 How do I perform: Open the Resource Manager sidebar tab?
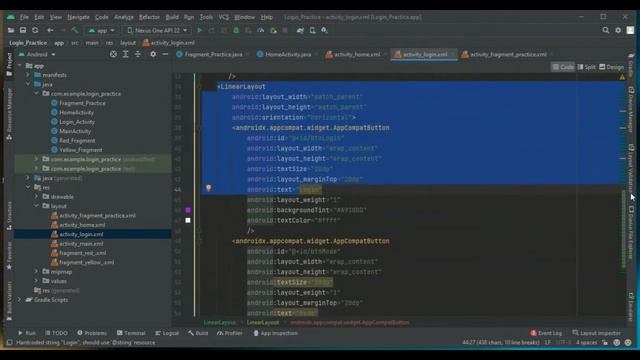(9, 114)
